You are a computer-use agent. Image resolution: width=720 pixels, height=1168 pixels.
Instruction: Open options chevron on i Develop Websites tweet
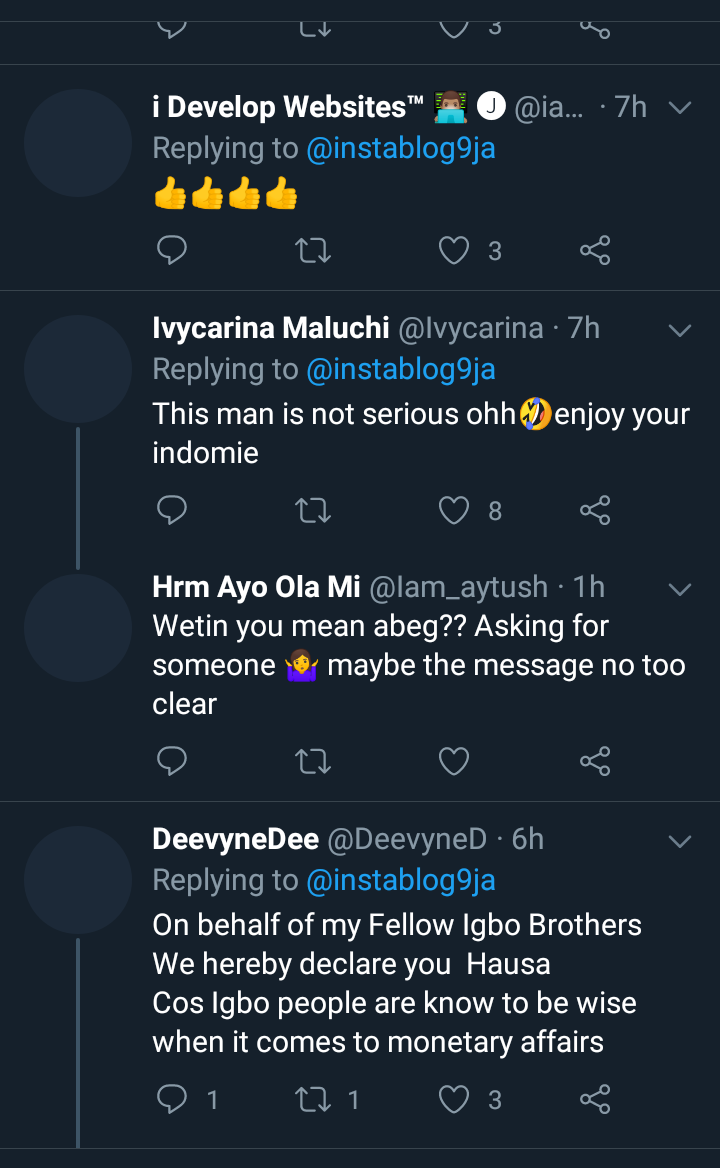(x=680, y=107)
